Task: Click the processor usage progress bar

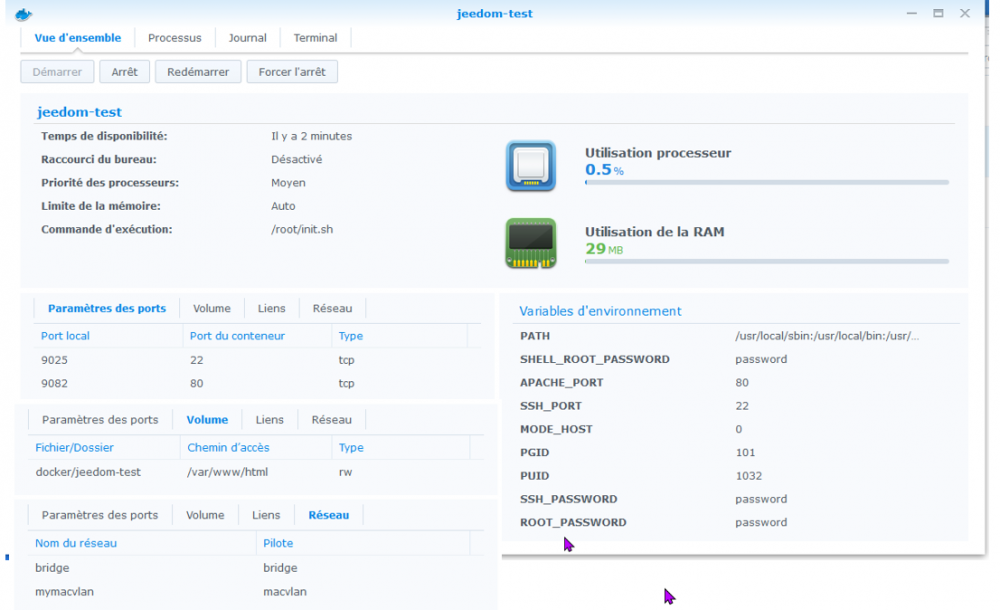Action: (766, 183)
